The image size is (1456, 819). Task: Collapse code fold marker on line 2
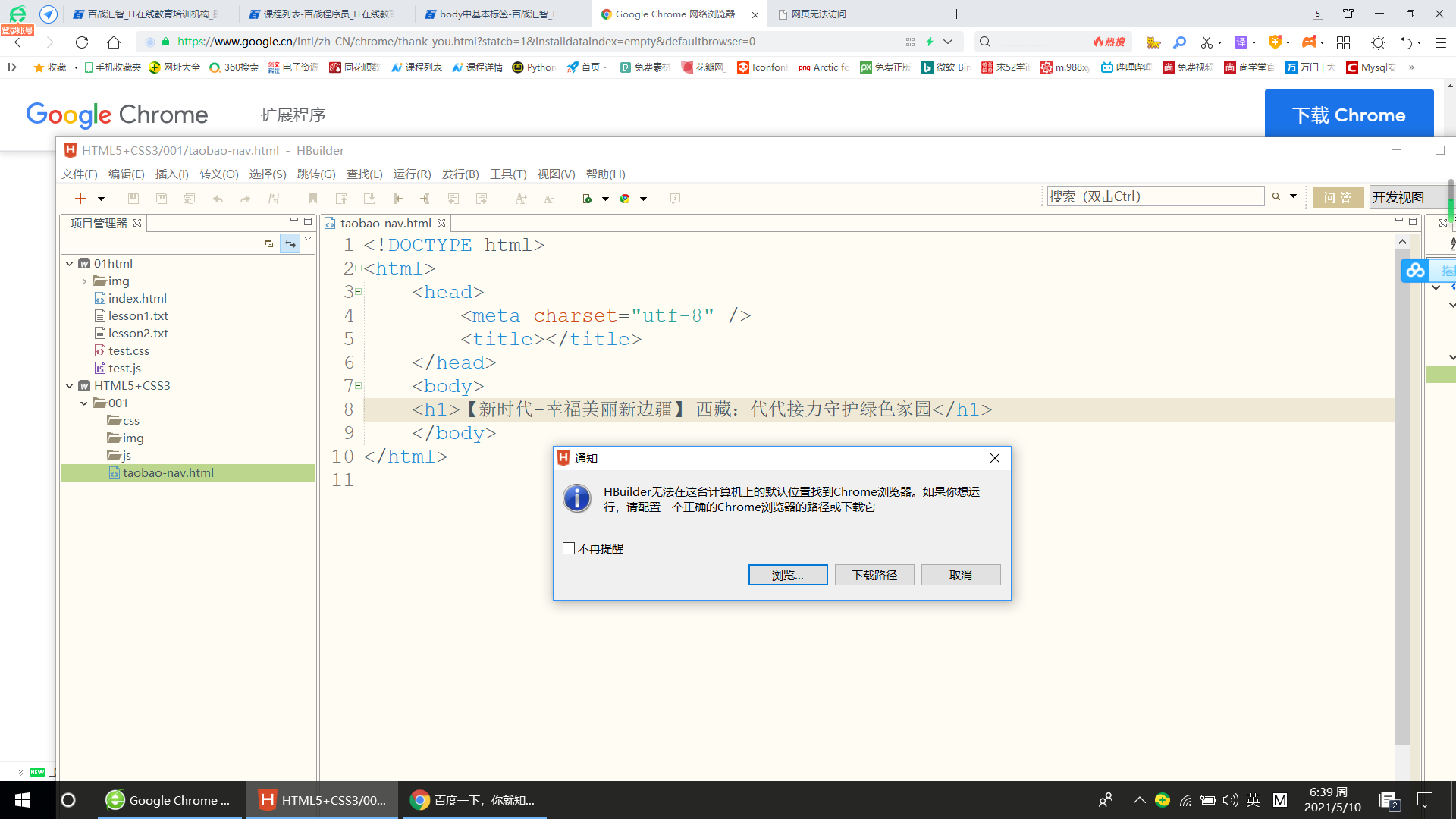click(x=358, y=268)
